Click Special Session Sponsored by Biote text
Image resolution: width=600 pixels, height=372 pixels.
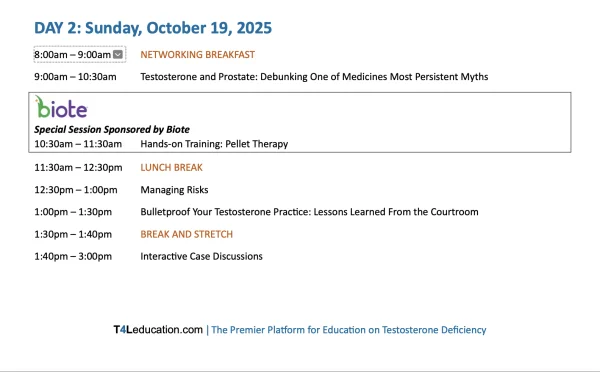coord(112,129)
